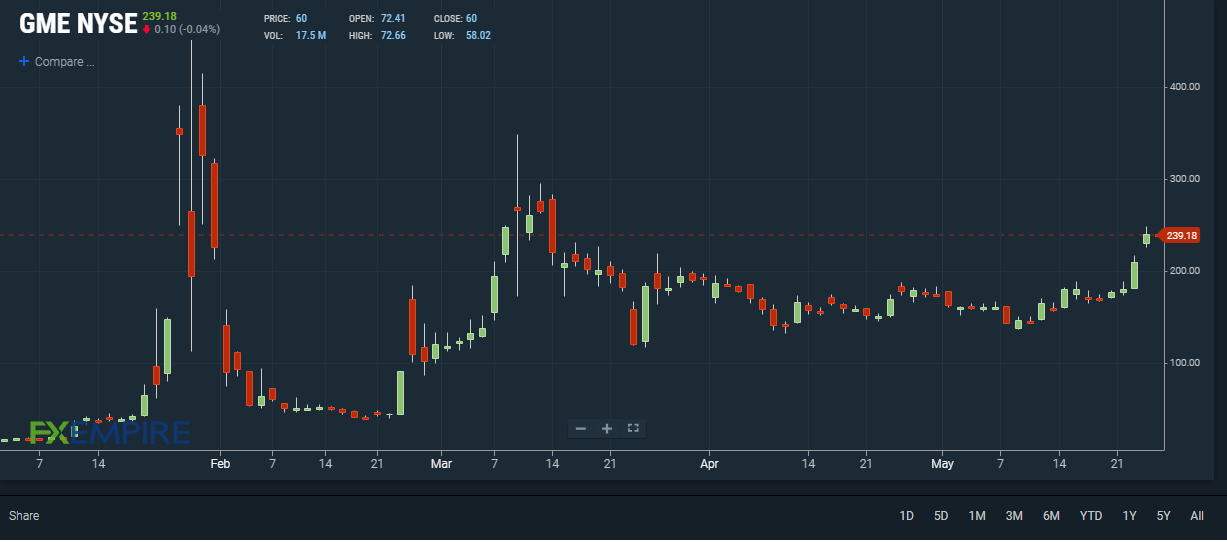This screenshot has width=1227, height=542.
Task: Click the OPEN 72.41 value
Action: [x=393, y=19]
